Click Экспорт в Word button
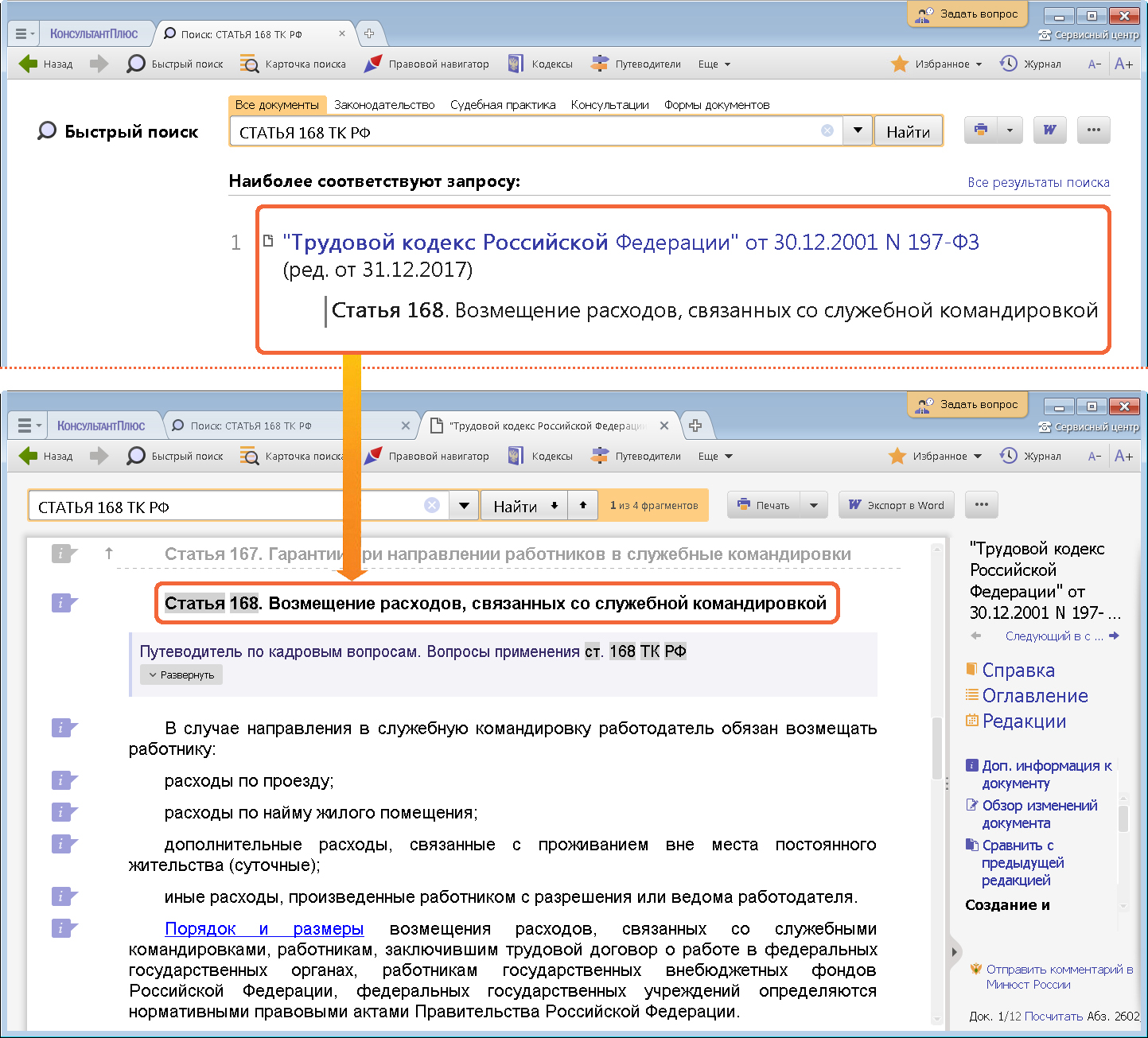This screenshot has width=1148, height=1038. click(896, 505)
